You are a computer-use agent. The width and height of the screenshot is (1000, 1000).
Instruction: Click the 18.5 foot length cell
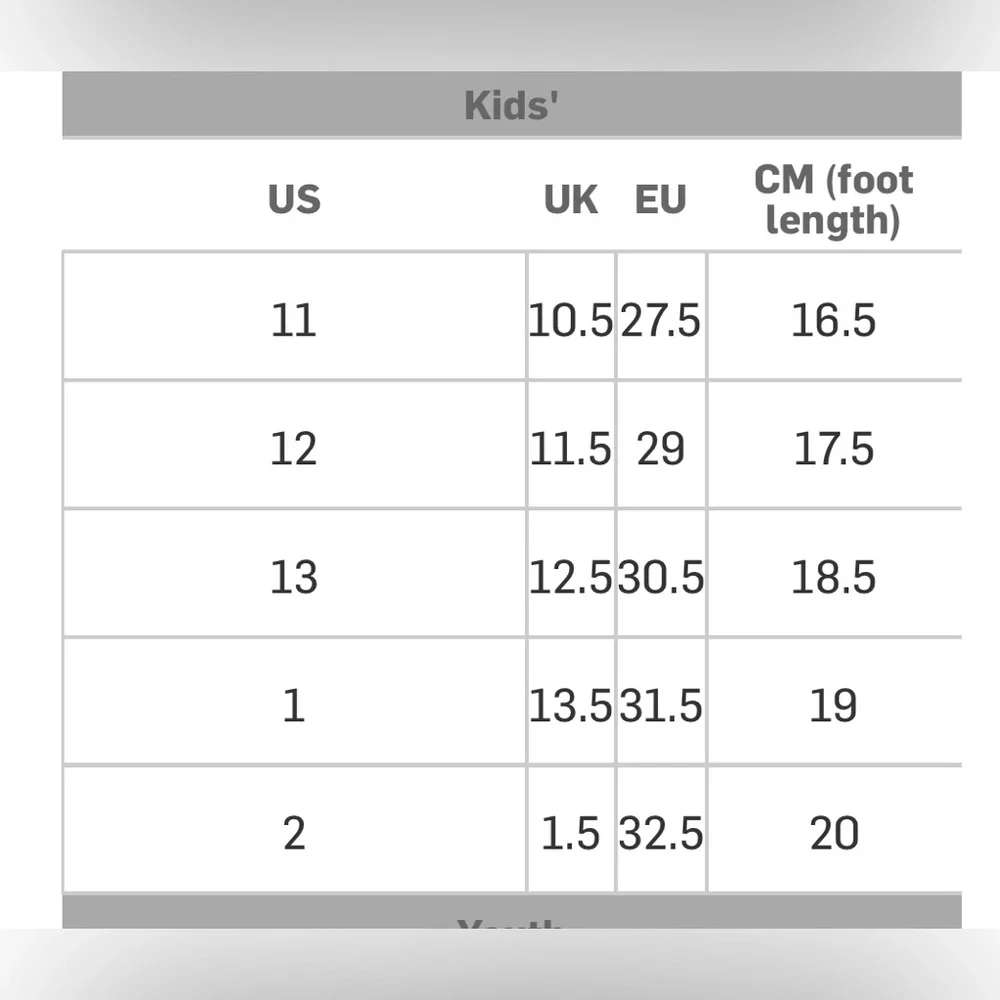click(833, 577)
